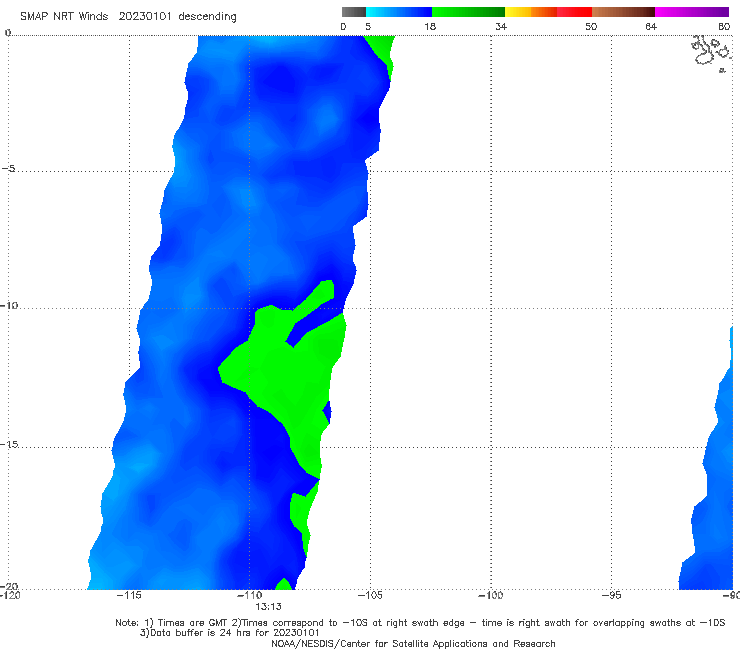Click the gray segment of the color bar

pyautogui.click(x=354, y=12)
